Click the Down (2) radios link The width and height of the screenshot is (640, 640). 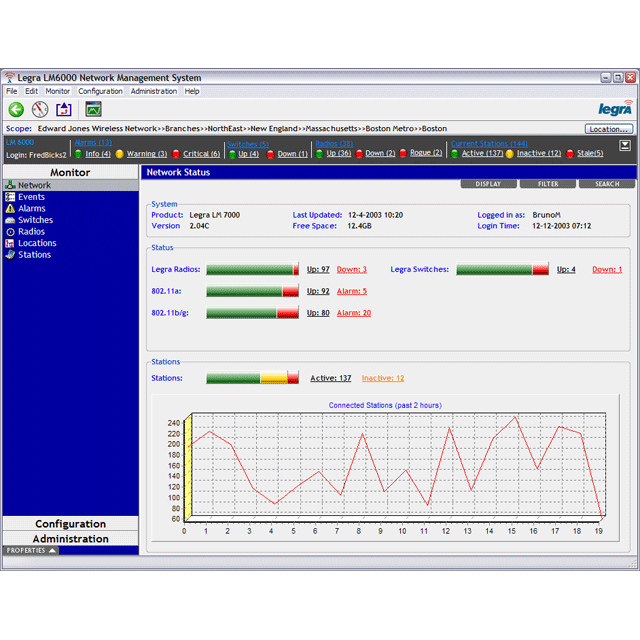(380, 153)
